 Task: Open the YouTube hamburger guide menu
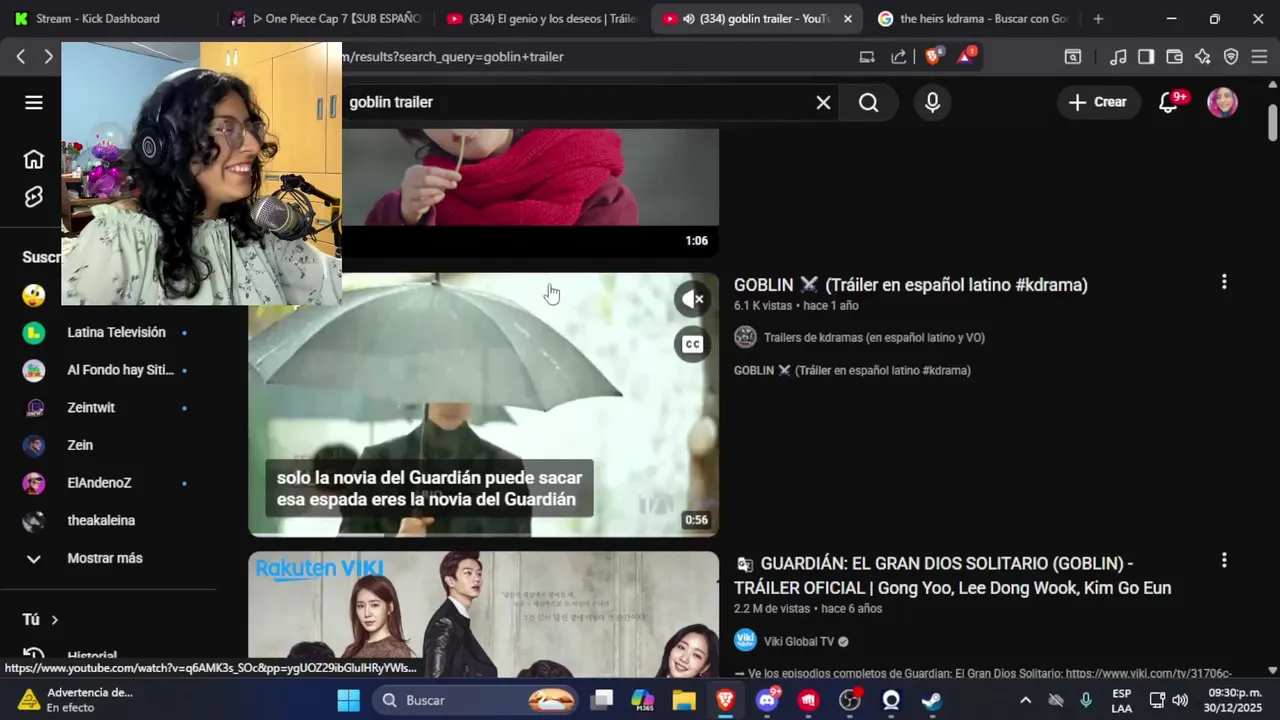pyautogui.click(x=34, y=102)
